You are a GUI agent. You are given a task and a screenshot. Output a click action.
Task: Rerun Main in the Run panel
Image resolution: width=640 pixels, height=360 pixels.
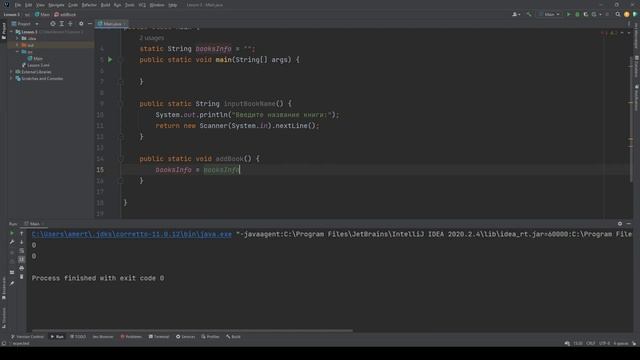click(x=12, y=233)
